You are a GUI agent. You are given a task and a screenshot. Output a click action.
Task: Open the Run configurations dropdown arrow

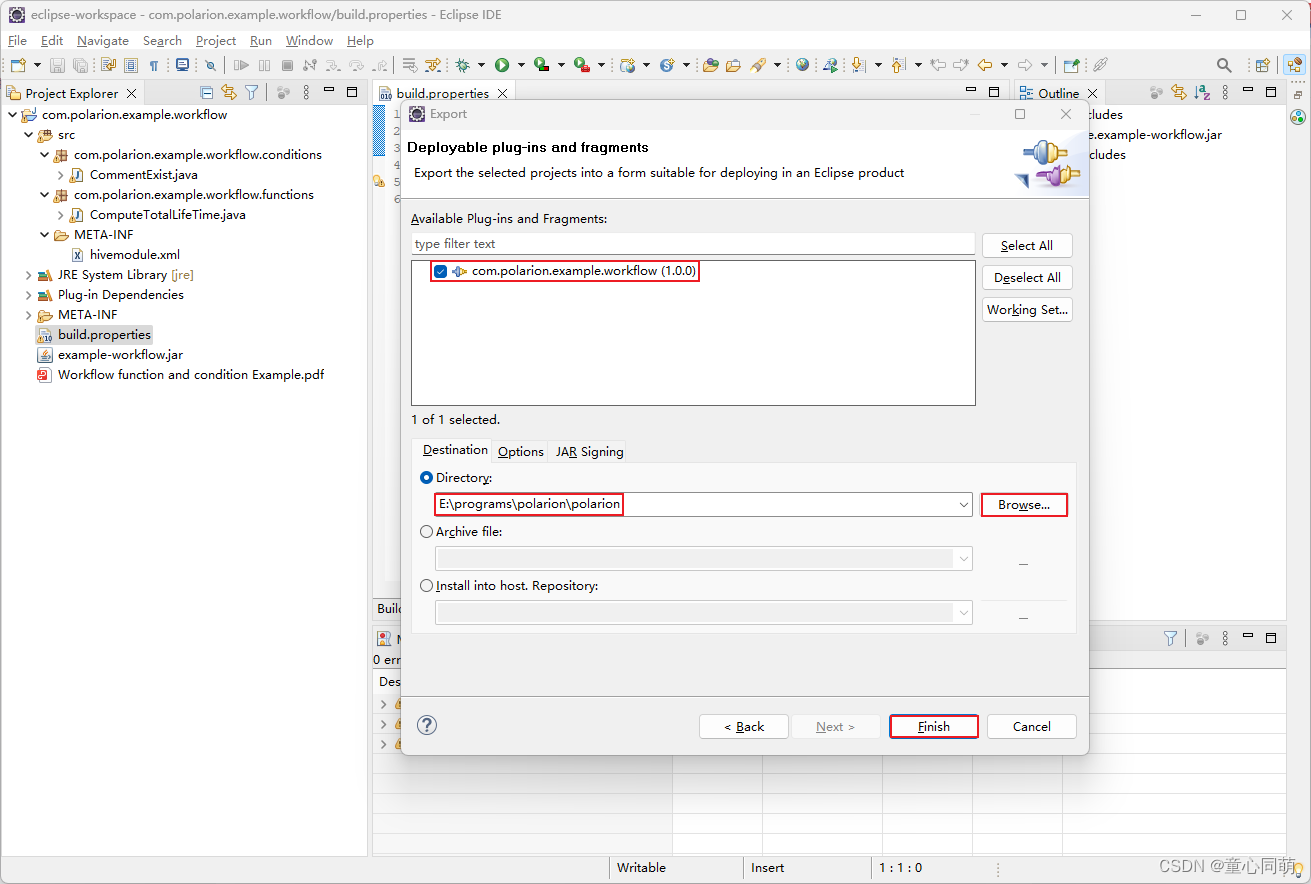coord(521,65)
